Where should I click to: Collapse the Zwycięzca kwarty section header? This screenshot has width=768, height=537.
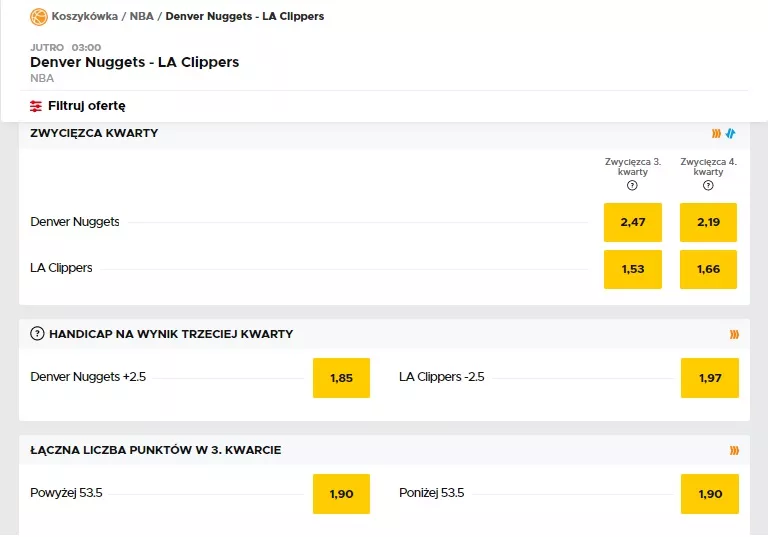[x=95, y=133]
